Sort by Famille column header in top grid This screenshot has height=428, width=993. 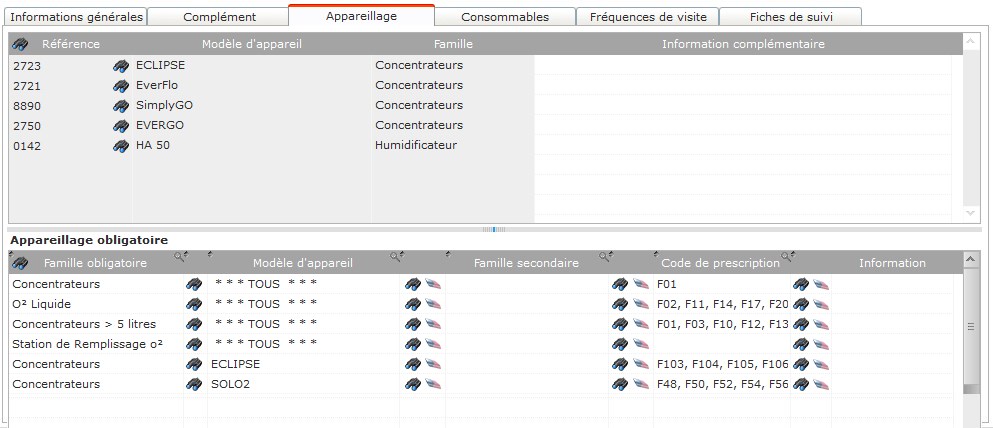[x=453, y=45]
